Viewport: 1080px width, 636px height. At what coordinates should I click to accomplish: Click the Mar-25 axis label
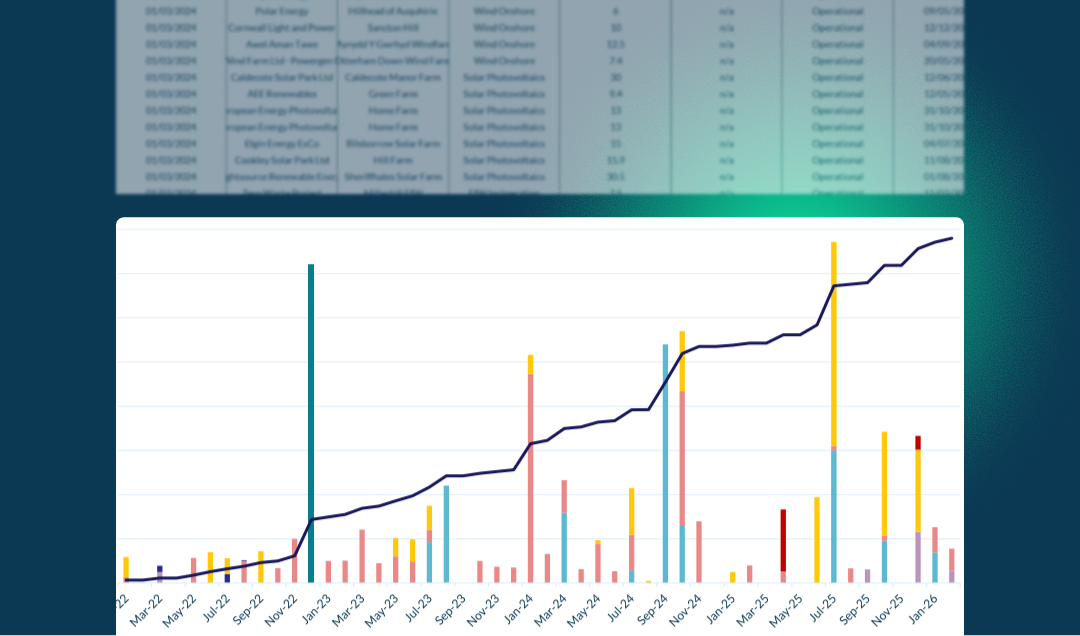pos(754,609)
